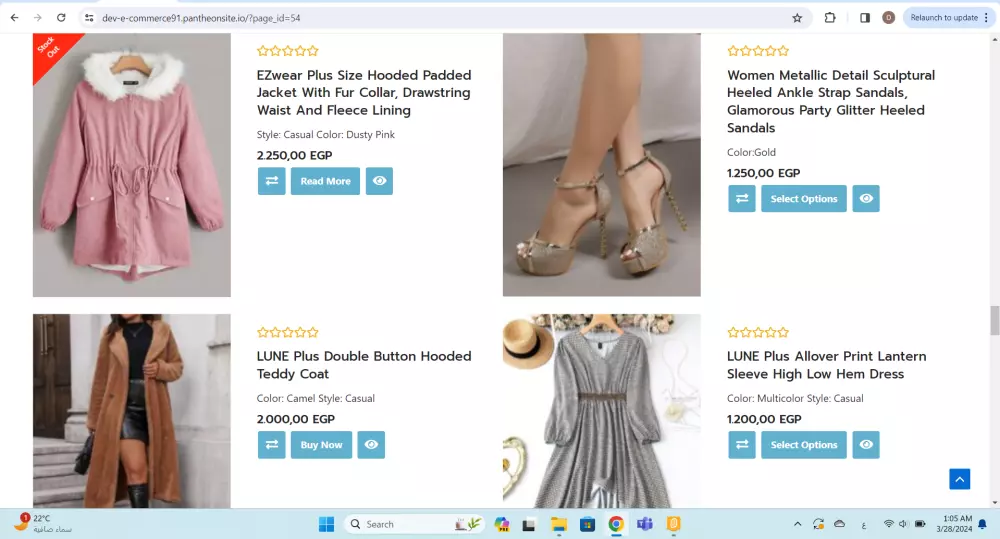Image resolution: width=1000 pixels, height=539 pixels.
Task: Click the Color:Gold description text
Action: (x=751, y=152)
